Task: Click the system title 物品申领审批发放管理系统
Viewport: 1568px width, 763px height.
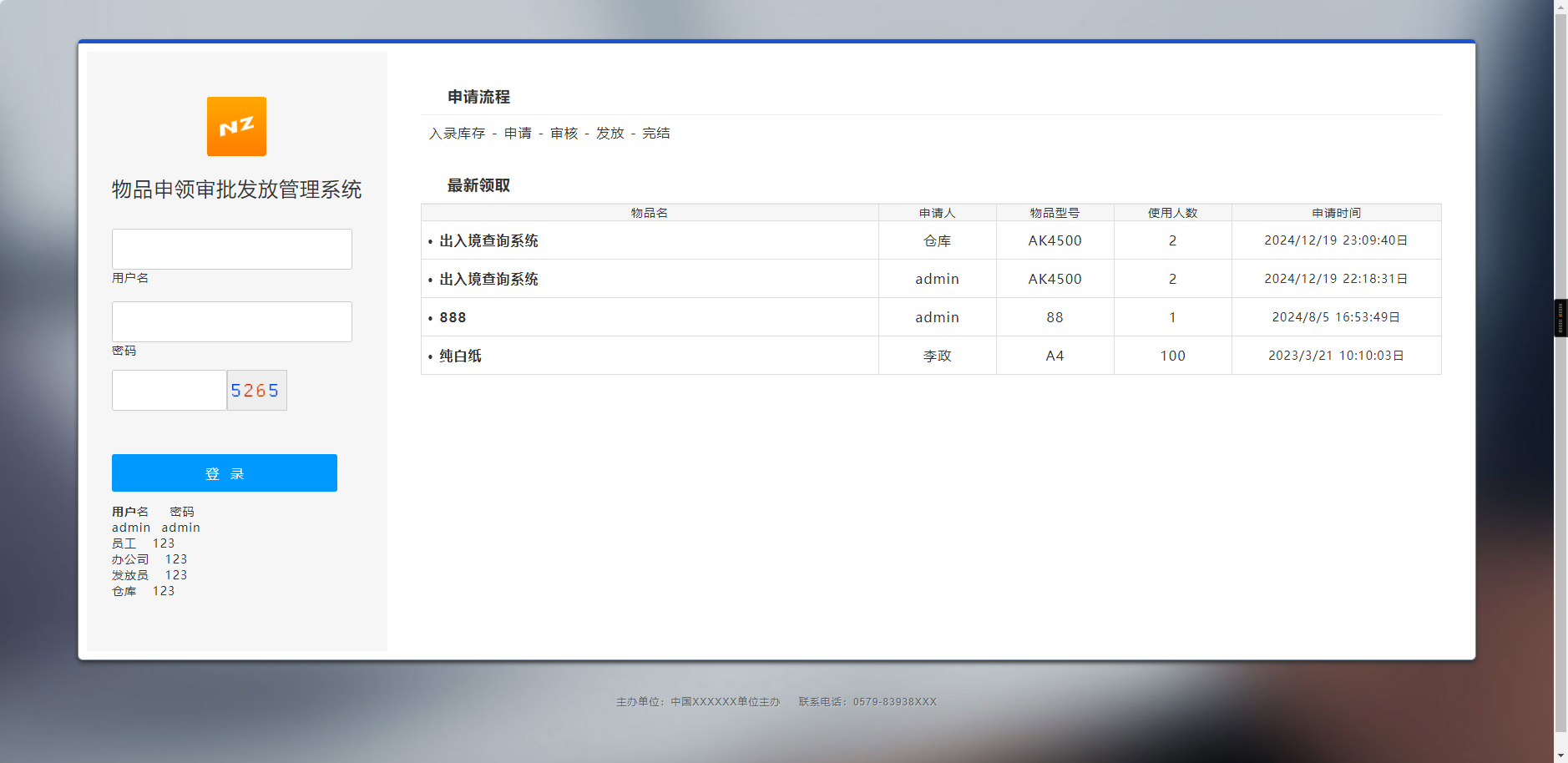Action: (x=236, y=189)
